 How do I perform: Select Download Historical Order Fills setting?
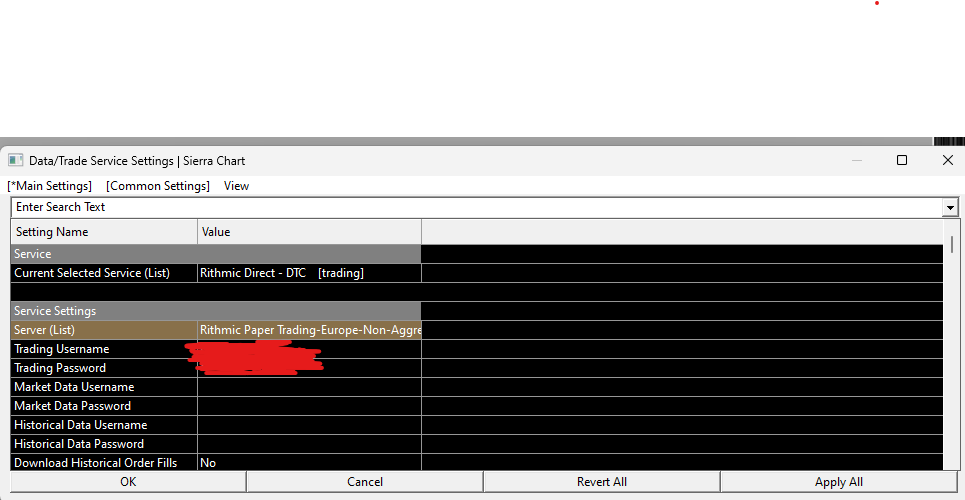105,463
